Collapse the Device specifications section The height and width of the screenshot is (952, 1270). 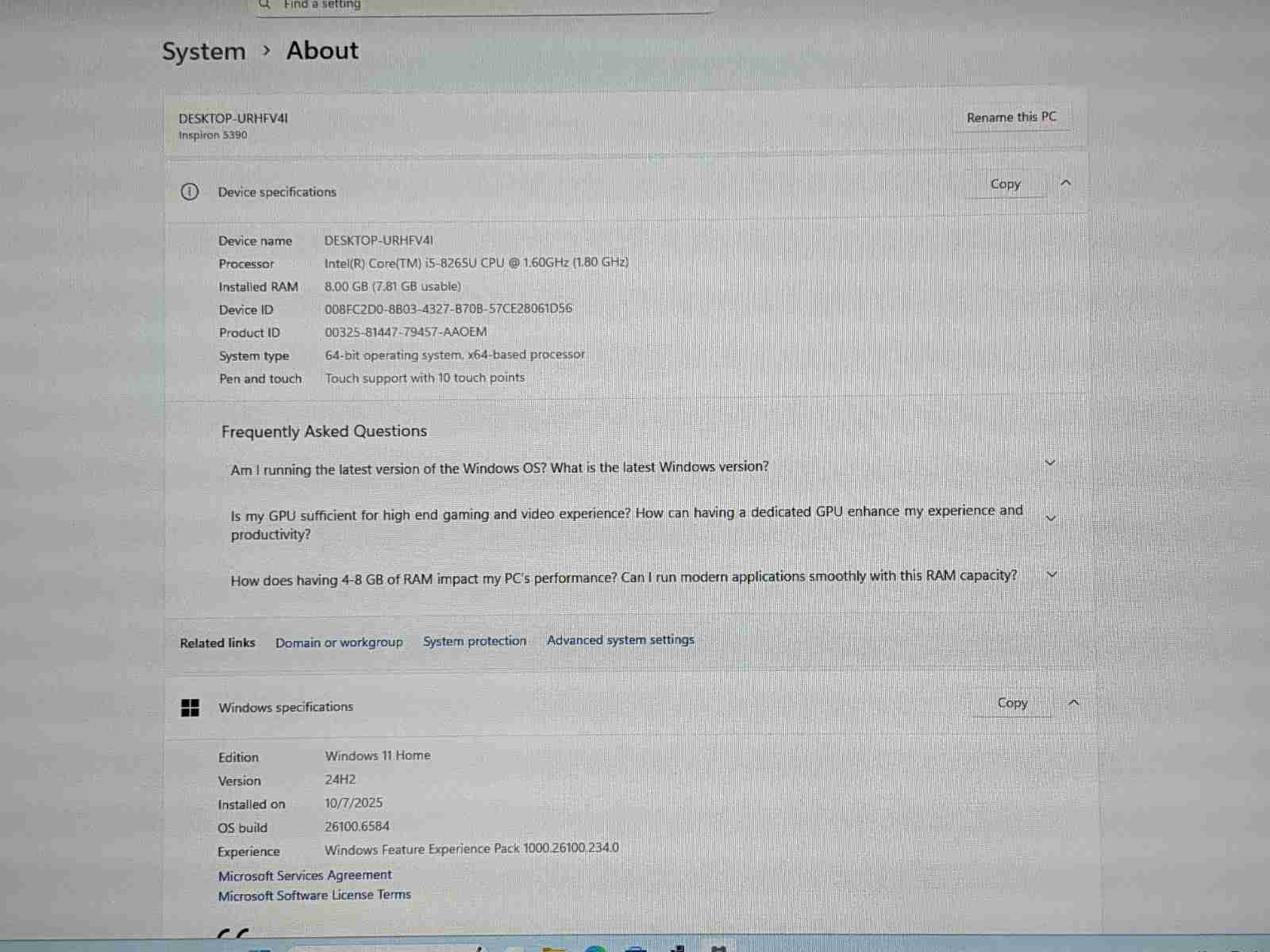tap(1066, 183)
